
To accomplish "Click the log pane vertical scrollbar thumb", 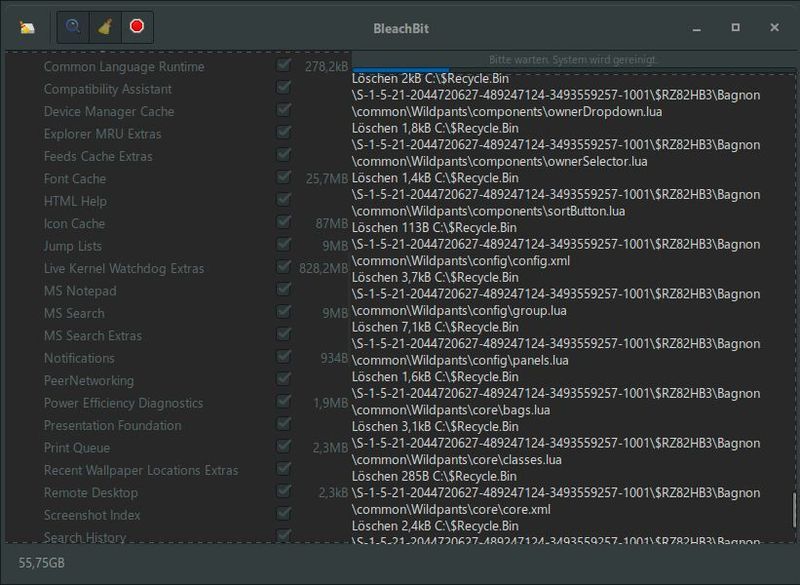I will [x=794, y=510].
